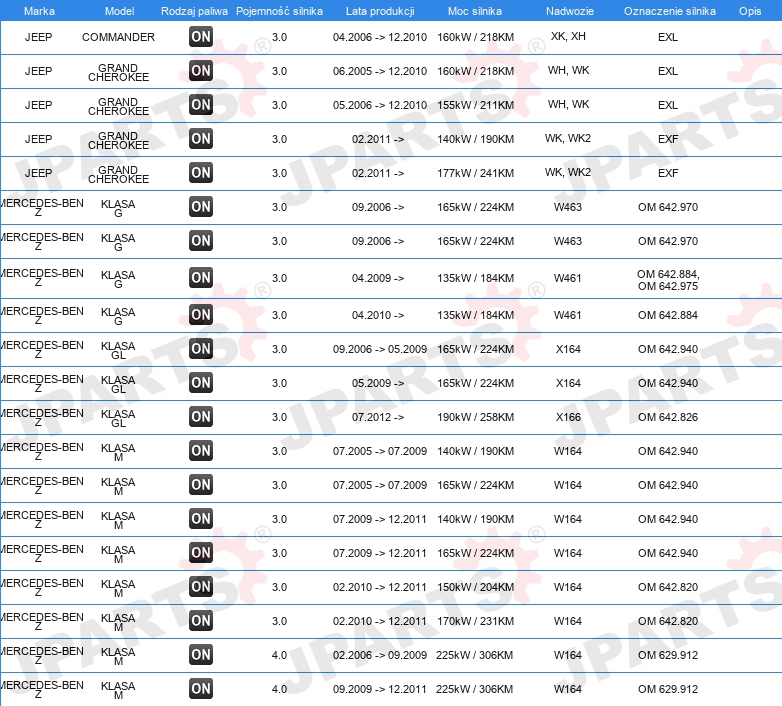Click ON icon in W164 170kW / 231KM row
This screenshot has height=706, width=782.
[x=201, y=620]
